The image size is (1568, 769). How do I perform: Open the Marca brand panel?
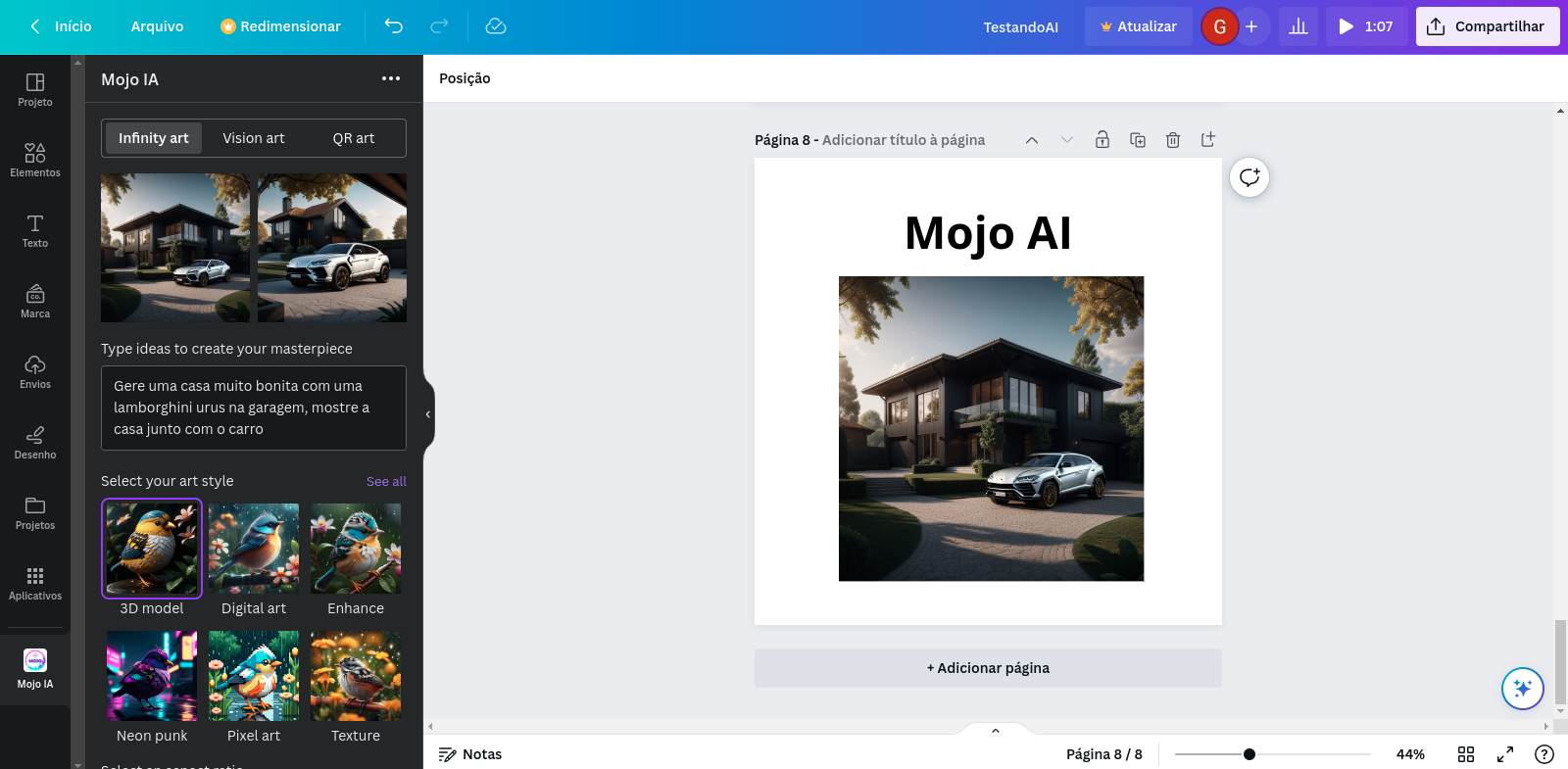[x=35, y=302]
